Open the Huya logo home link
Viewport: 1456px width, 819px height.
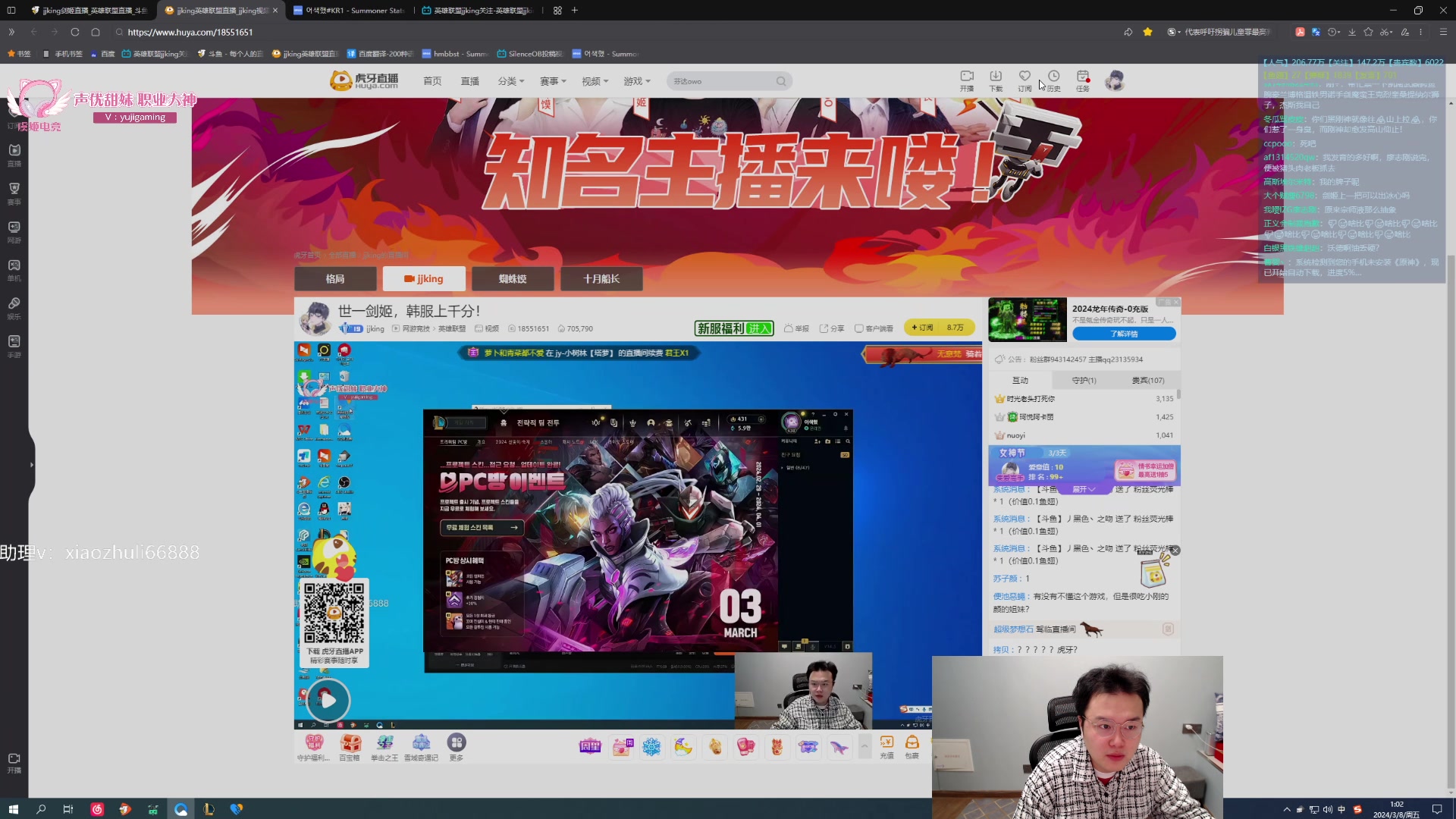pyautogui.click(x=364, y=80)
